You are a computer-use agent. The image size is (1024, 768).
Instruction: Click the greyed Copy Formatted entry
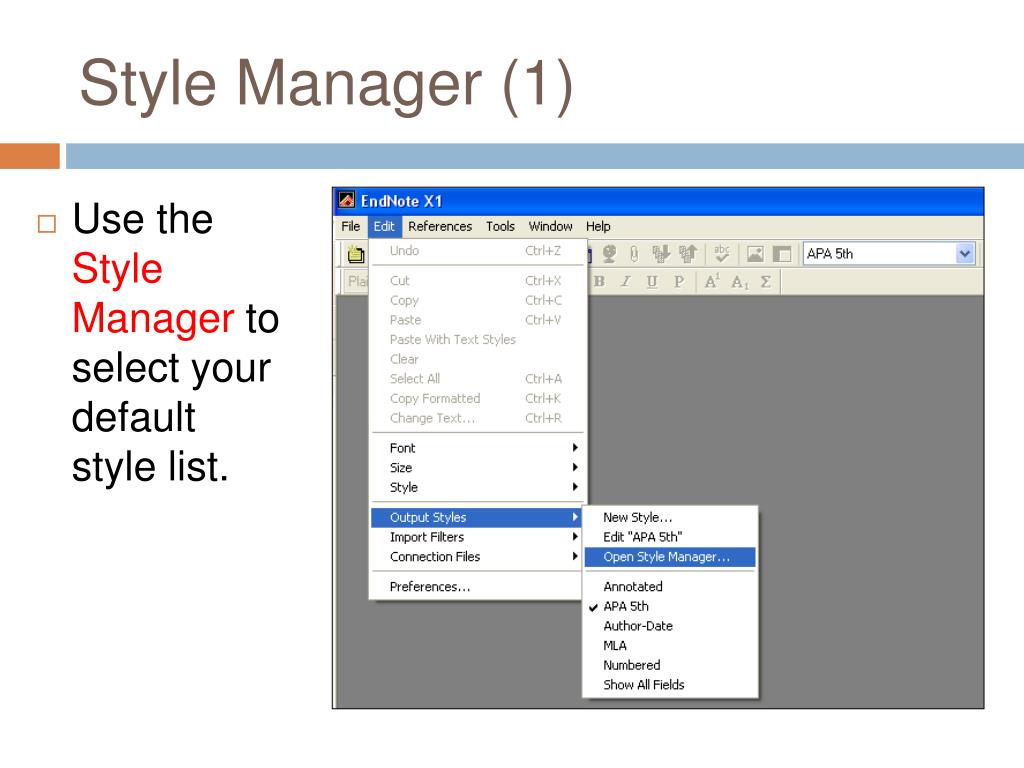click(x=477, y=398)
